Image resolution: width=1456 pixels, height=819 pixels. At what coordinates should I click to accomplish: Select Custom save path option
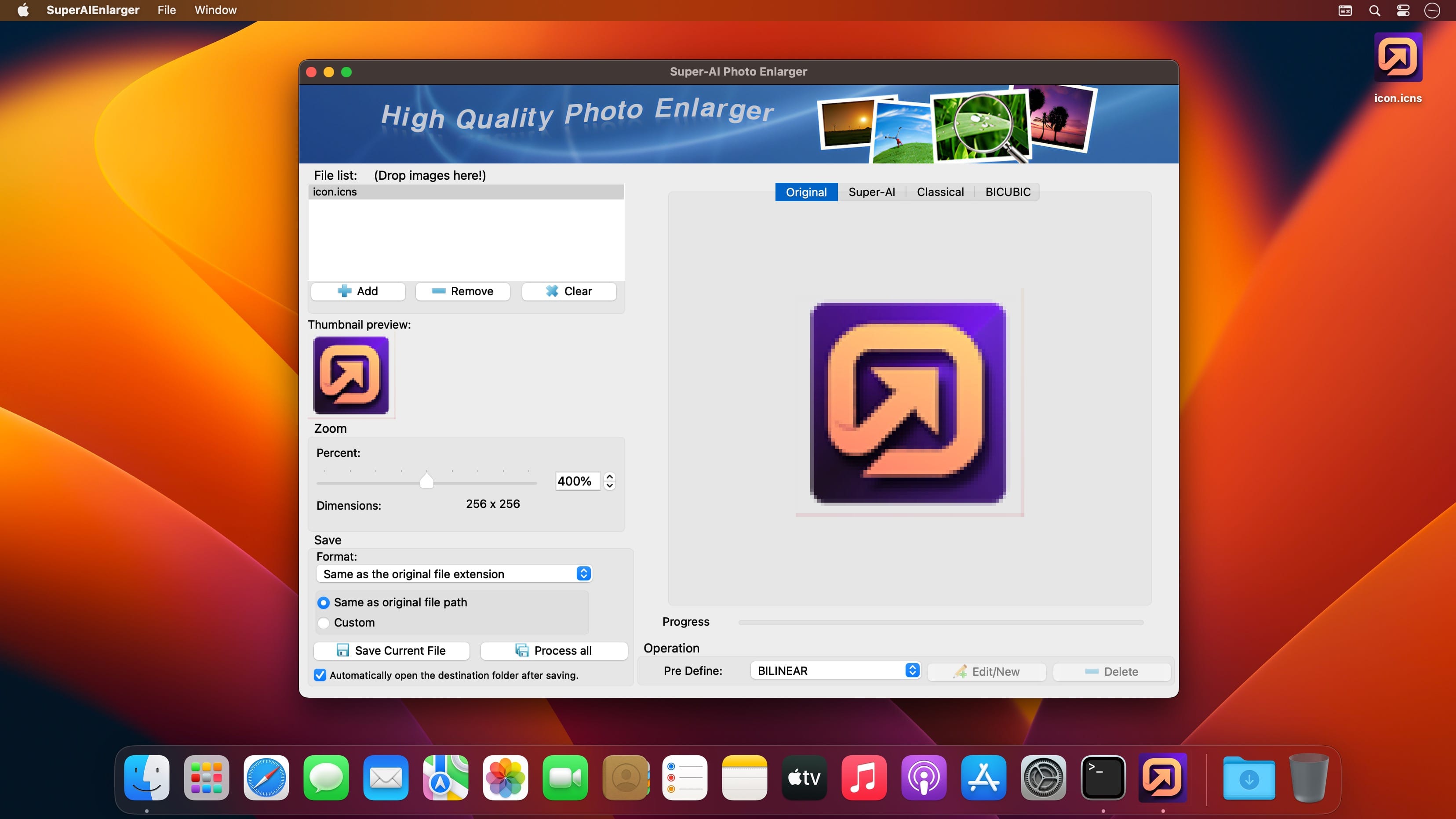346,623
